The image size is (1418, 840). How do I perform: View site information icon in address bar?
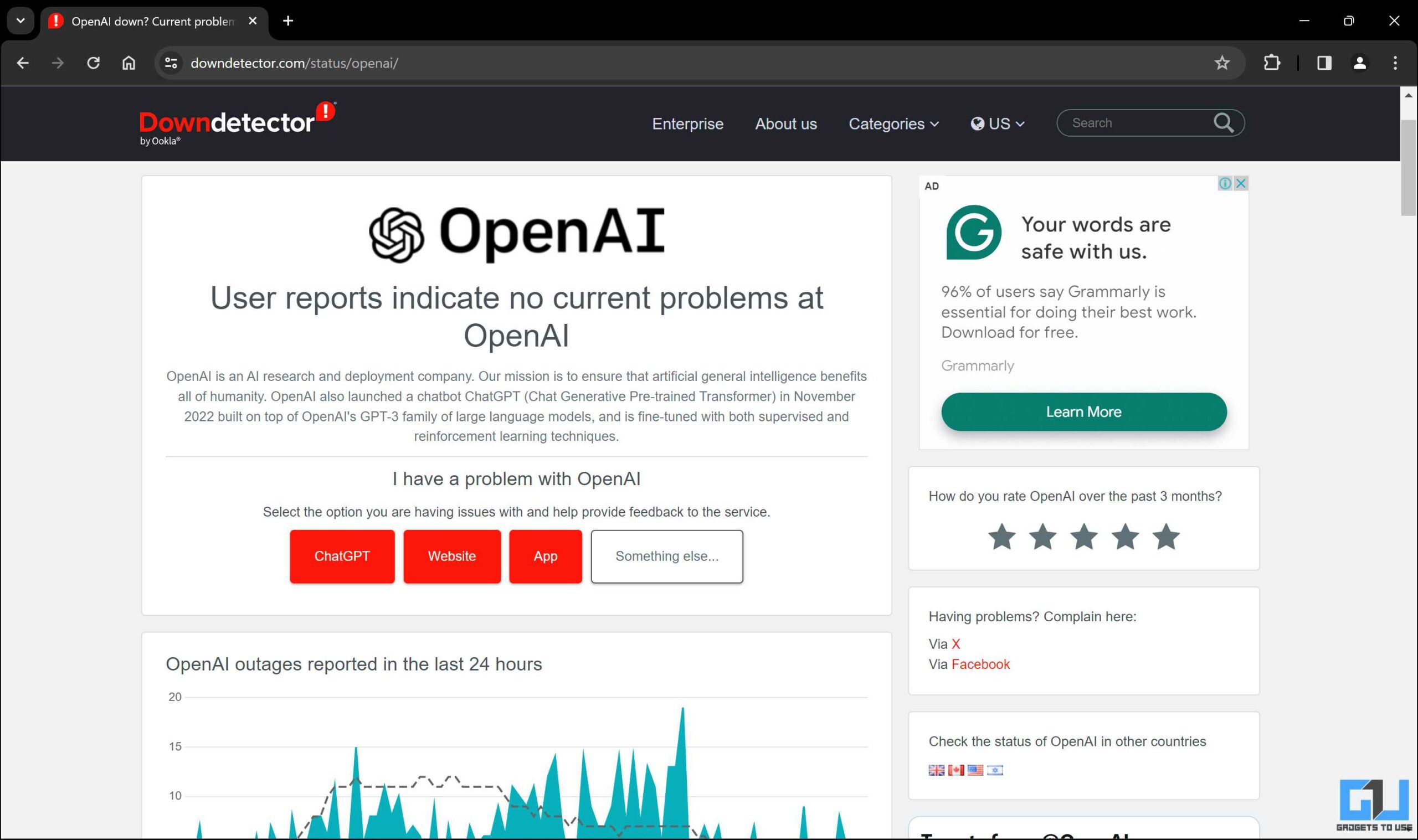point(171,63)
